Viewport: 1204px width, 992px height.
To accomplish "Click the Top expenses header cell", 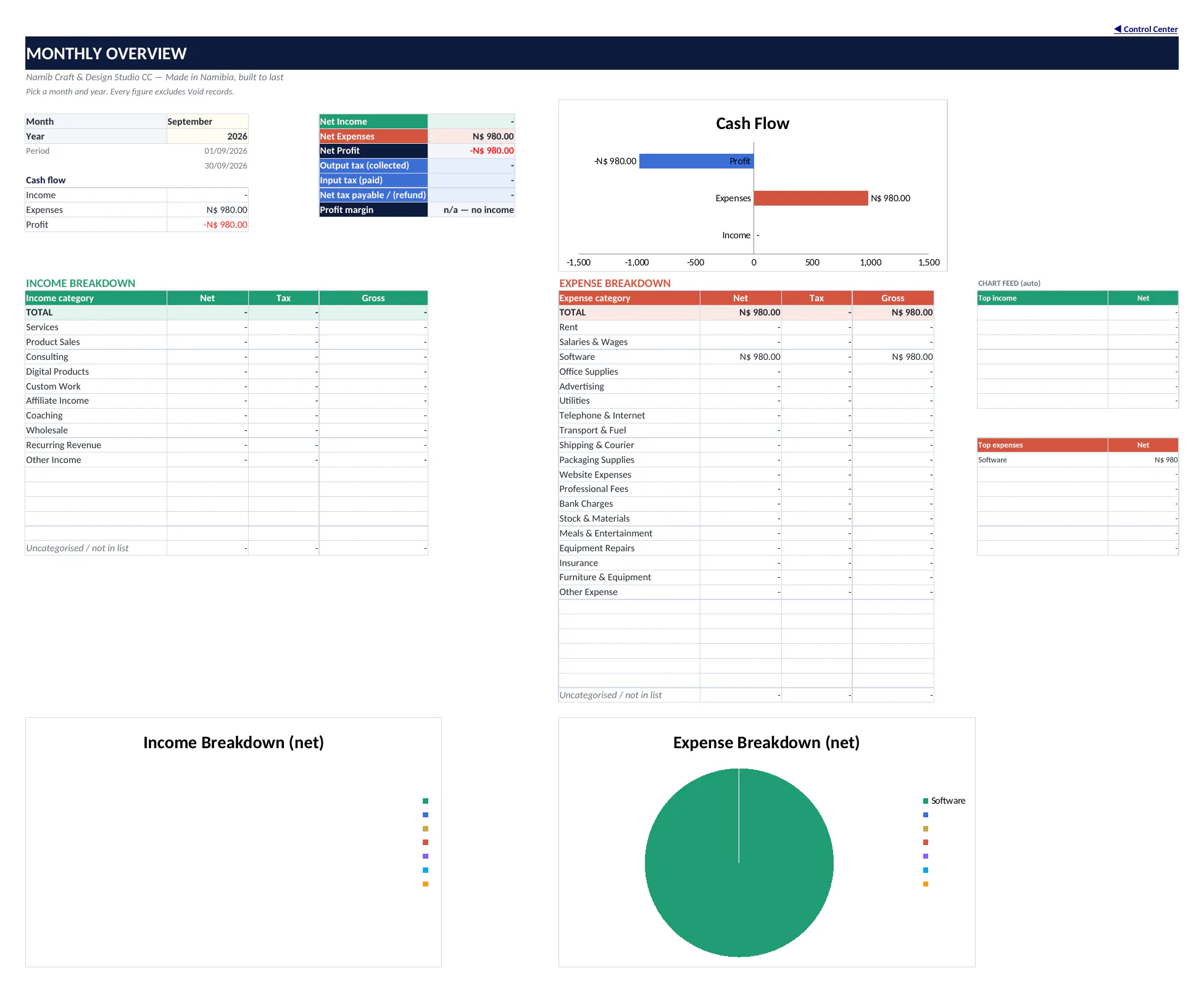I will [x=1042, y=445].
